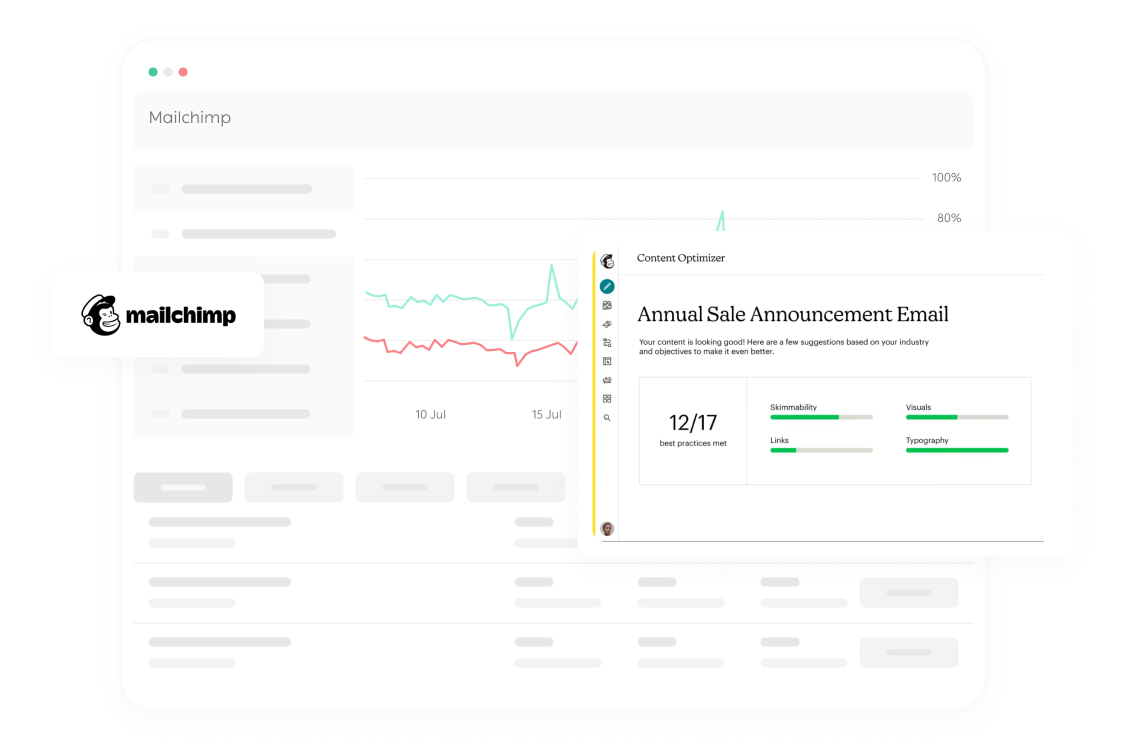This screenshot has height=750, width=1125.
Task: Click the Mailchimp title bar text
Action: (x=189, y=118)
